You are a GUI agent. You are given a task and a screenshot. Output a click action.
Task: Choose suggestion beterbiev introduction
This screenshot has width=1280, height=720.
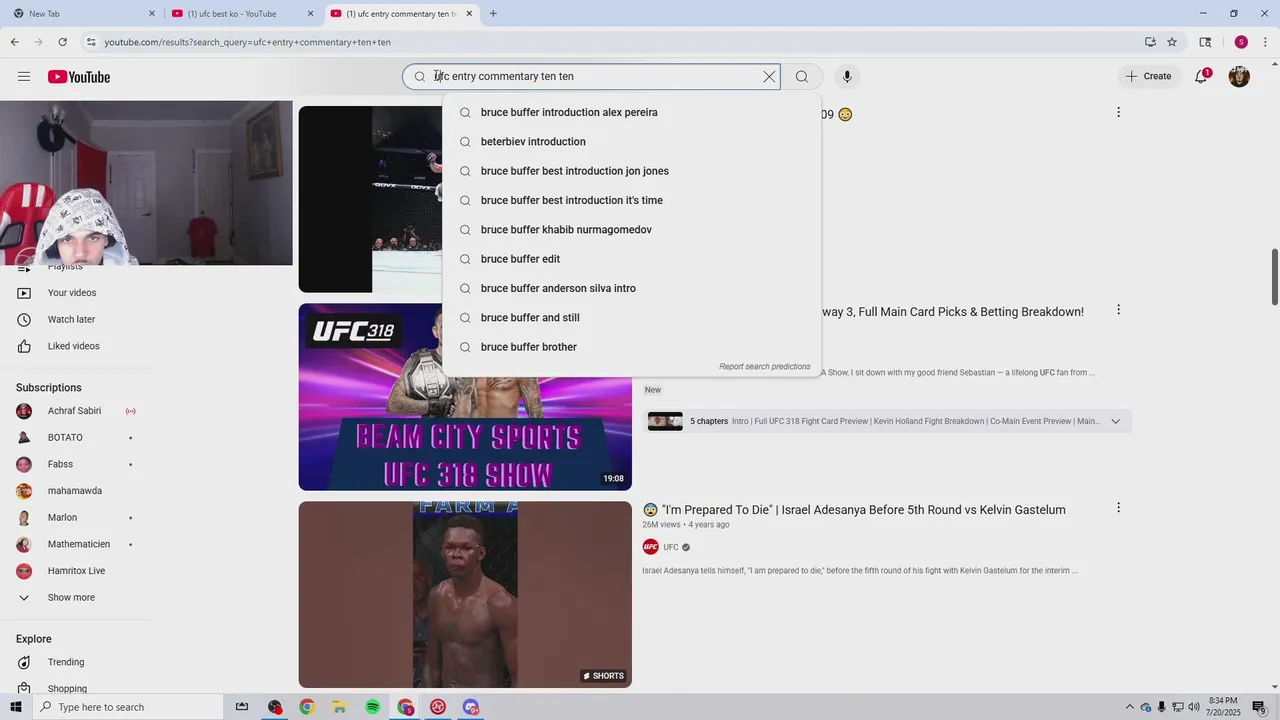[632, 142]
